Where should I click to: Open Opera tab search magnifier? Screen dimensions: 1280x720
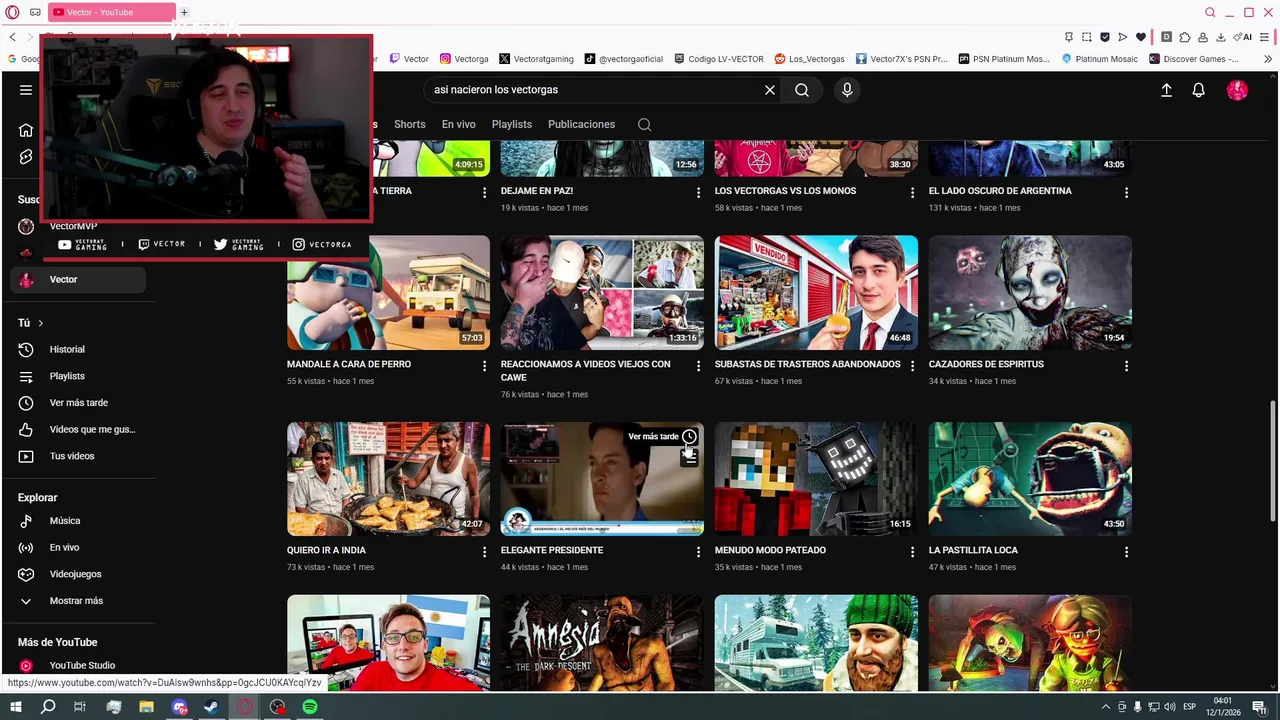click(1210, 13)
